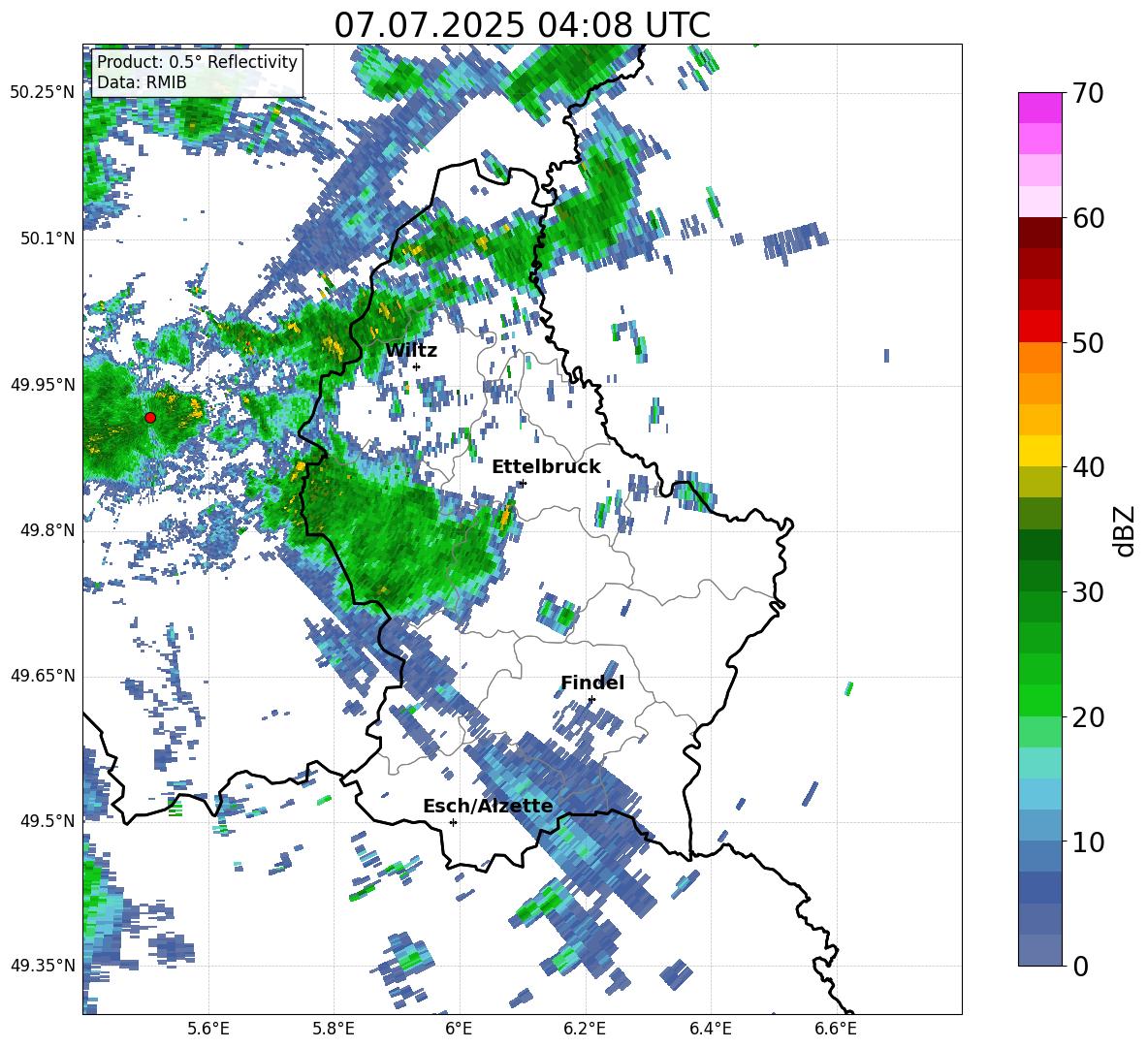Click the 0 colorbar tick label
The image size is (1148, 1048).
pyautogui.click(x=1080, y=966)
